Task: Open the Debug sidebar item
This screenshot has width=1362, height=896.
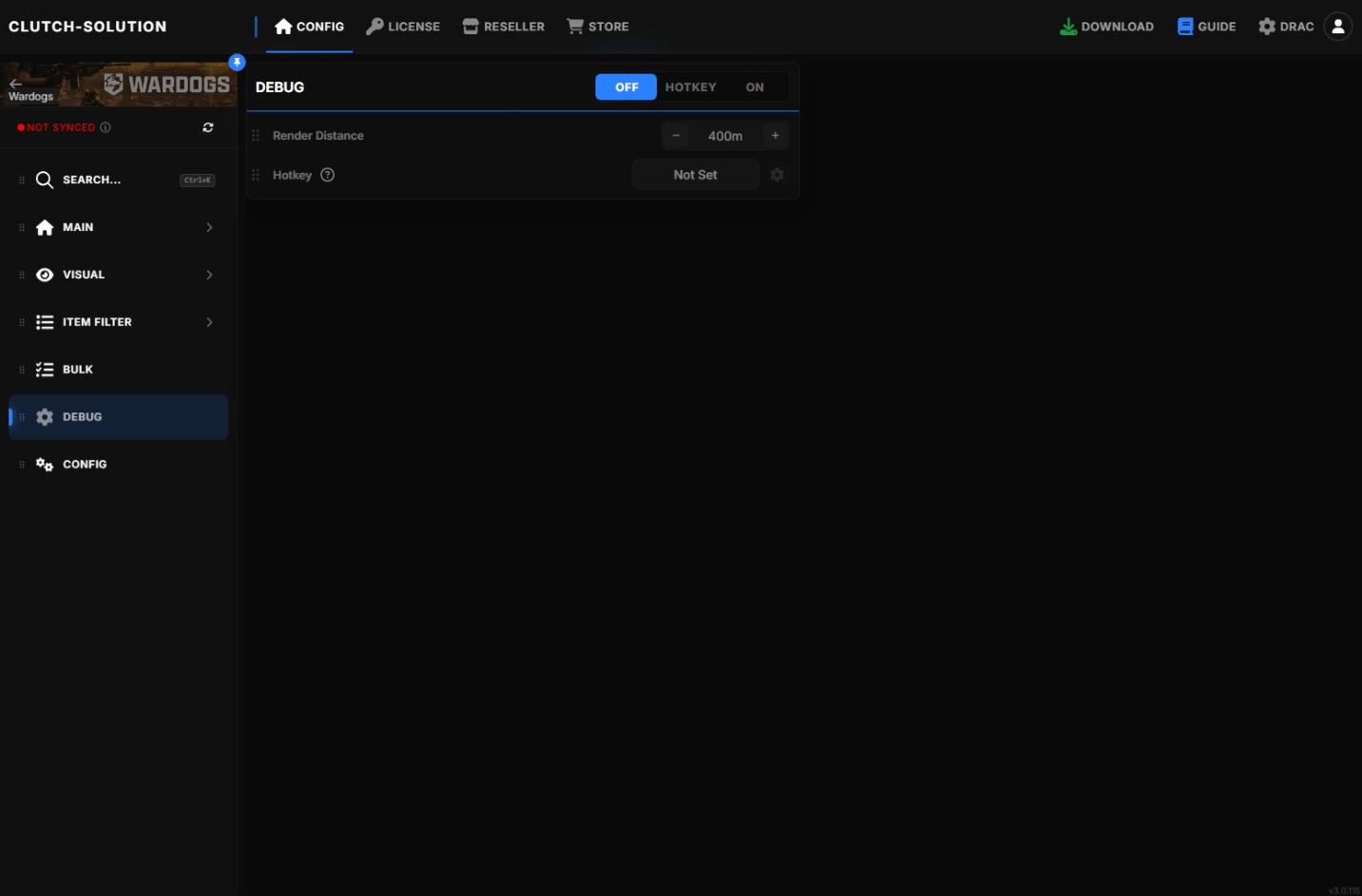Action: (118, 417)
